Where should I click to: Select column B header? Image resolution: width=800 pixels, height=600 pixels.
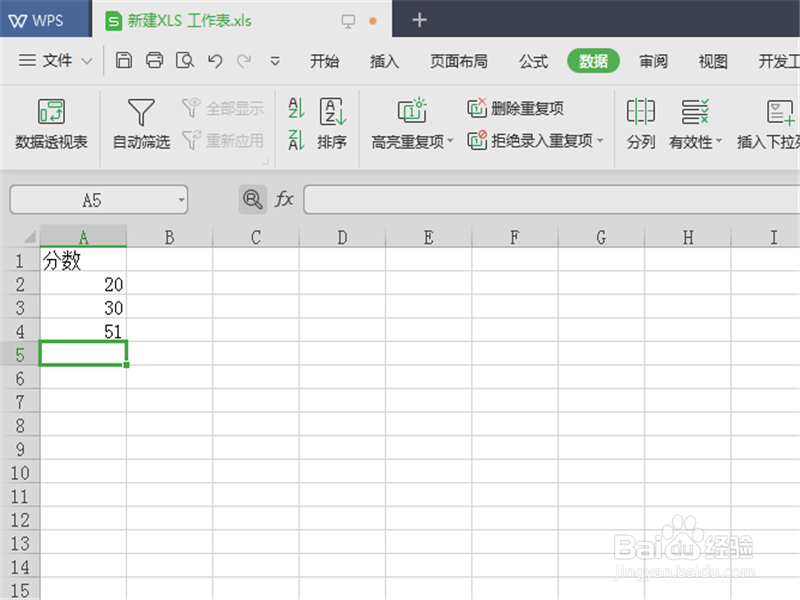click(170, 237)
